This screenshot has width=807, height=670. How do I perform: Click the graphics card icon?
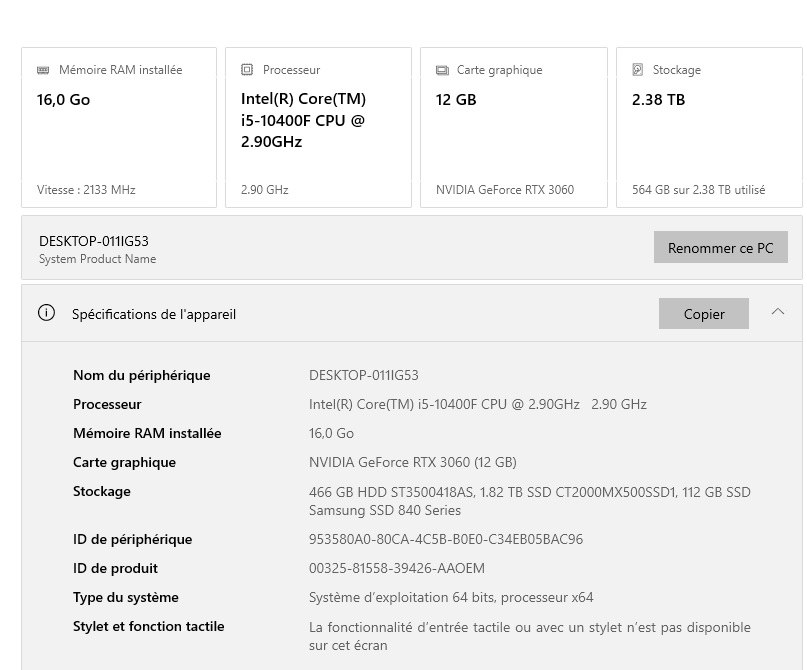[442, 70]
